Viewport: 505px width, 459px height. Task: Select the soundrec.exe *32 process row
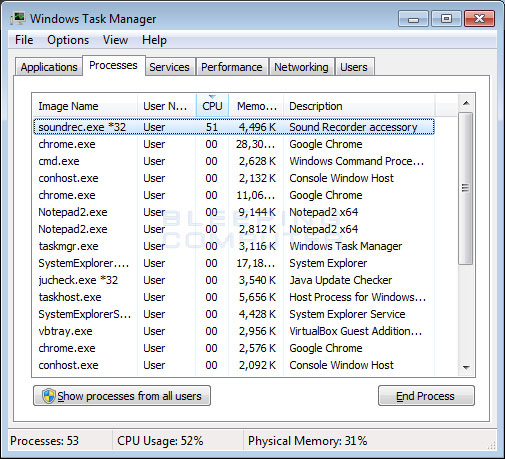234,127
